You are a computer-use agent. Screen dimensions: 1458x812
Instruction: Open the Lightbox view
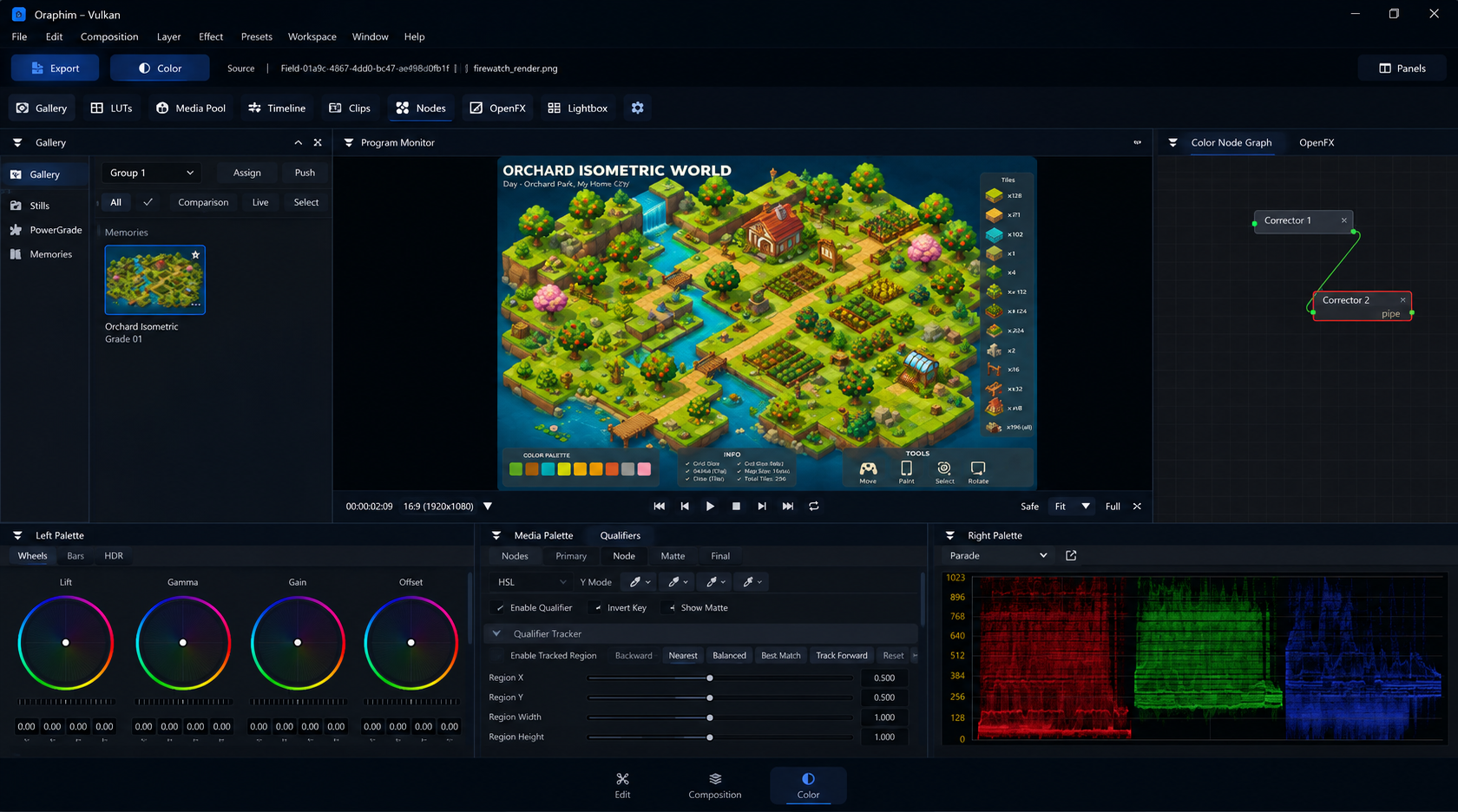(577, 108)
